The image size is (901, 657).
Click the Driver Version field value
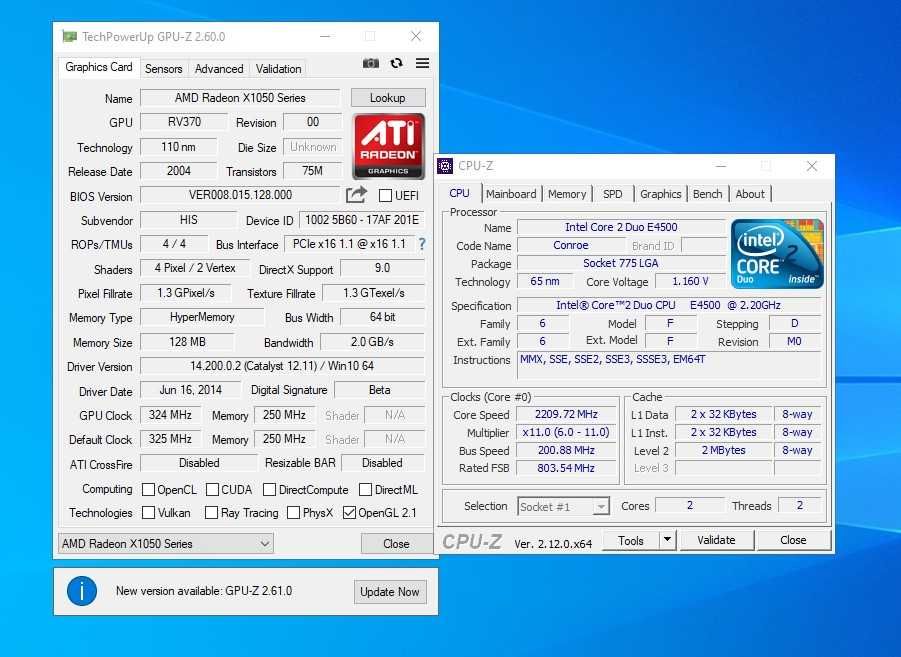(x=282, y=366)
